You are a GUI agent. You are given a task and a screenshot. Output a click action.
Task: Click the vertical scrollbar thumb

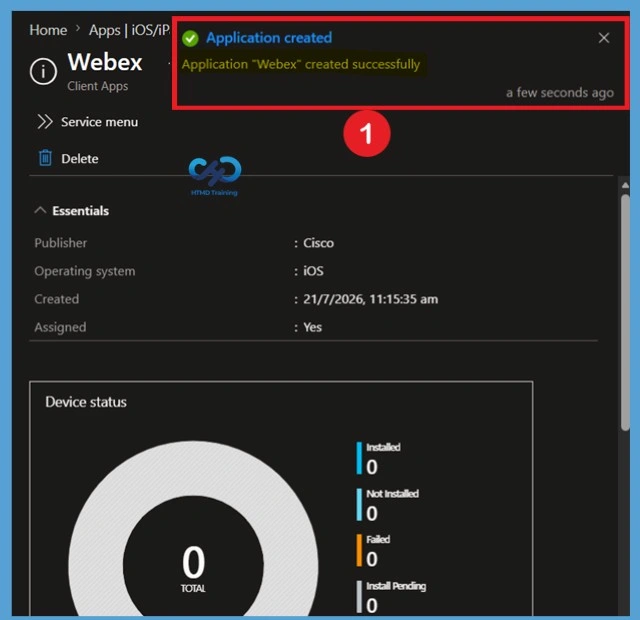pos(625,312)
